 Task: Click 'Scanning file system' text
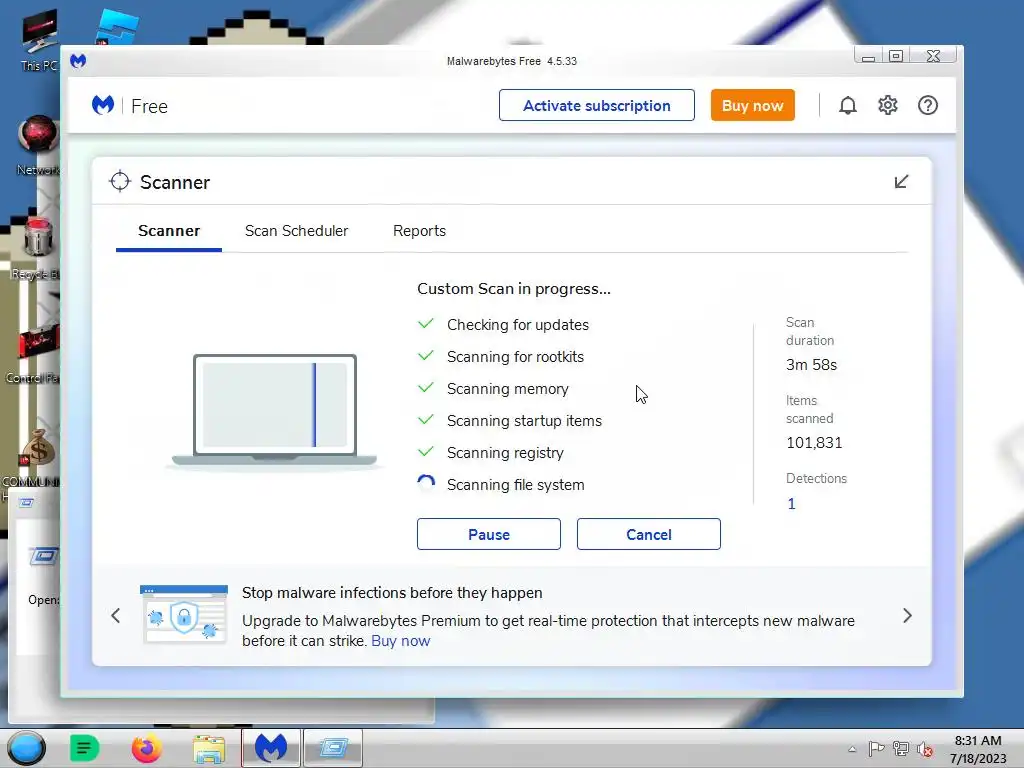515,485
